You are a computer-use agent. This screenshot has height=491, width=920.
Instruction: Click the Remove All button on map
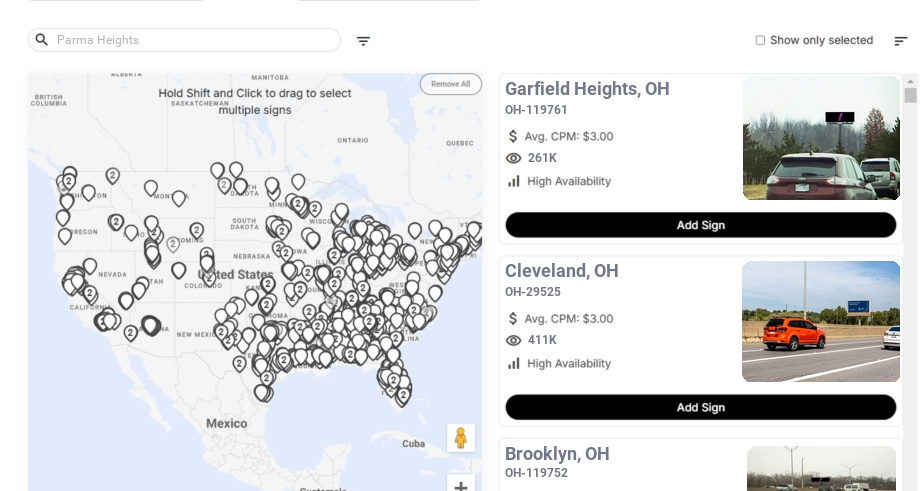click(x=450, y=84)
